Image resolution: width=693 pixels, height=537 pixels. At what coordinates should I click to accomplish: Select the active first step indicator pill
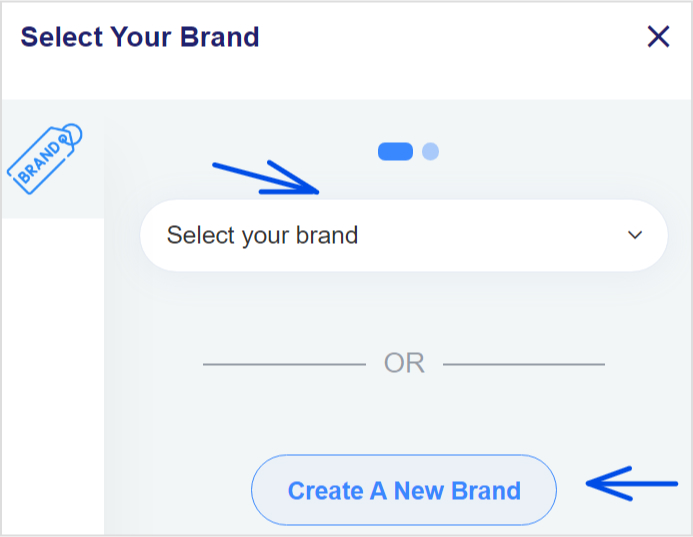pos(395,152)
